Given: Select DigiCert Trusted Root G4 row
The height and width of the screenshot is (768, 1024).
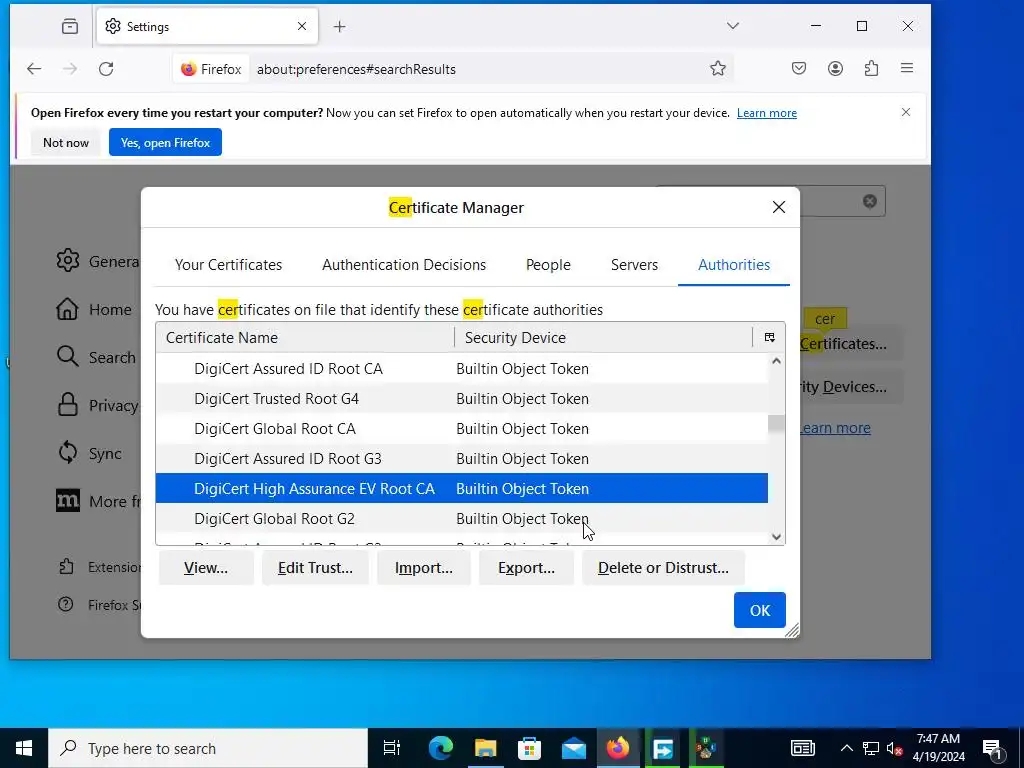Looking at the screenshot, I should [462, 398].
